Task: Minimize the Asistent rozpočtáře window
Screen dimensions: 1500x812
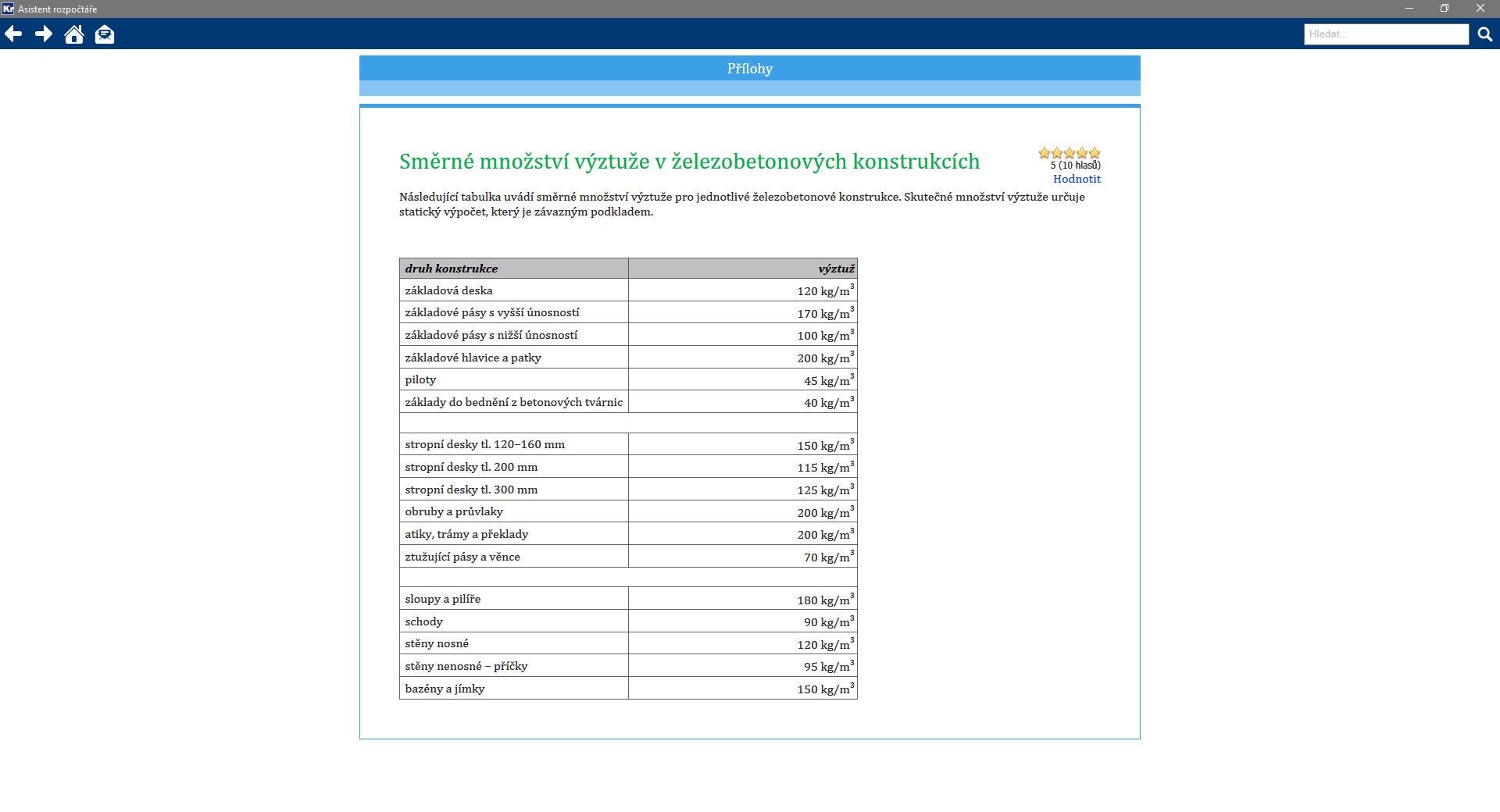Action: pos(1409,9)
